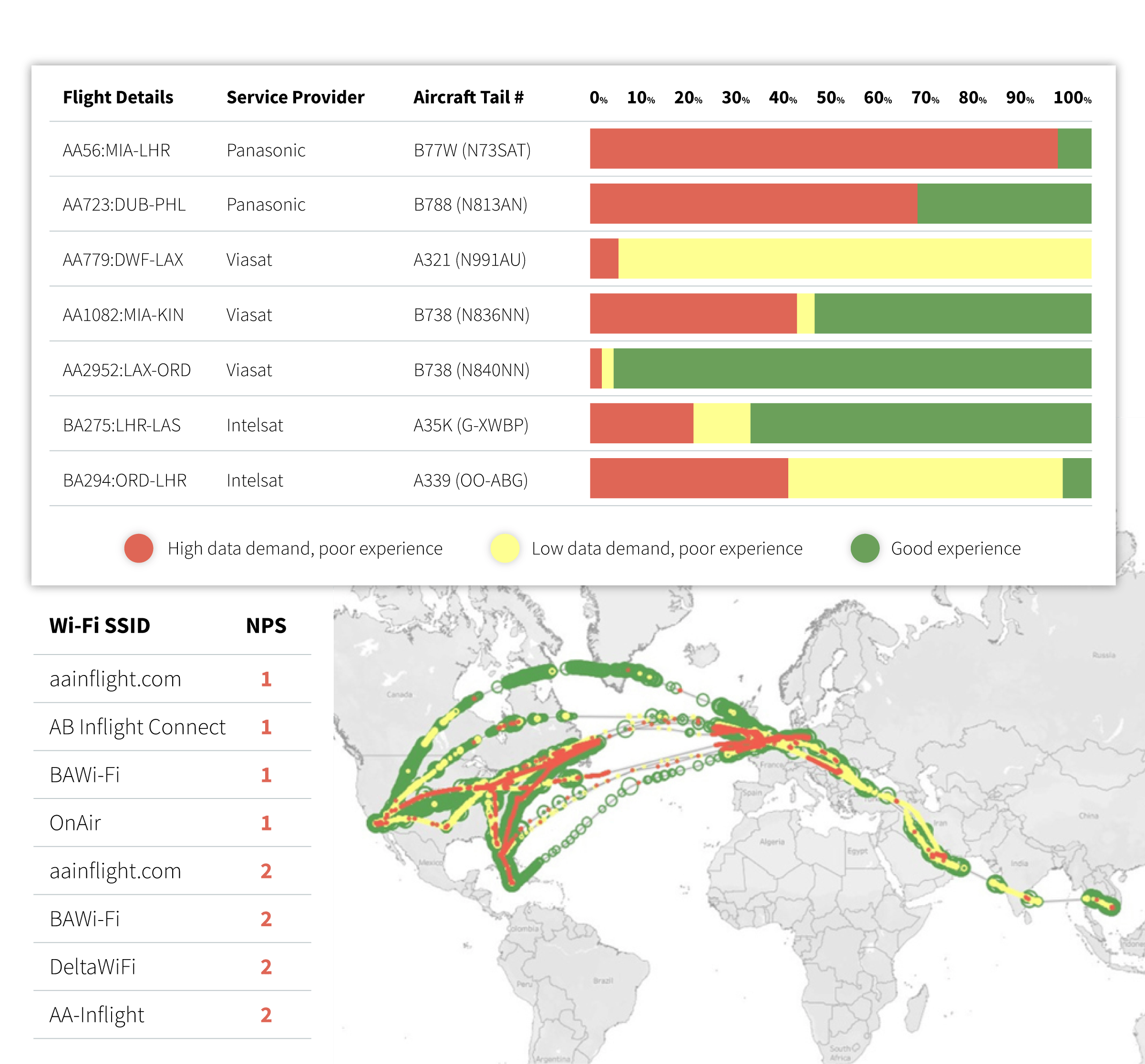Screen dimensions: 1145x1064
Task: Select the DeltaWiFi SSID row
Action: click(x=93, y=967)
